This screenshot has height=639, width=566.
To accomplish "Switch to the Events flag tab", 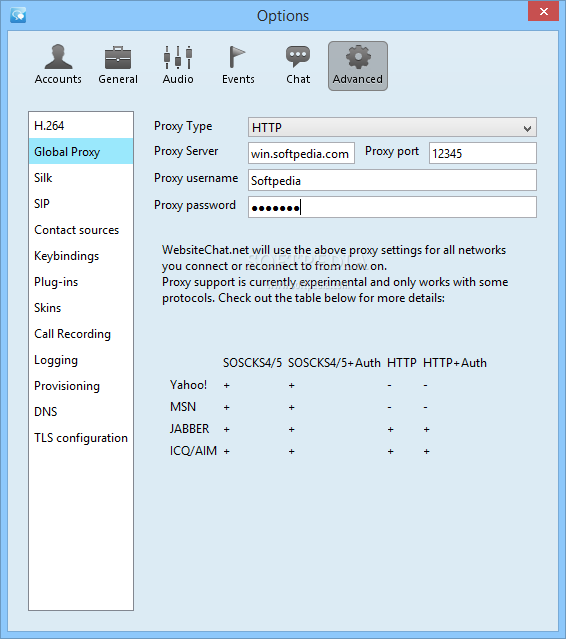I will tap(238, 65).
